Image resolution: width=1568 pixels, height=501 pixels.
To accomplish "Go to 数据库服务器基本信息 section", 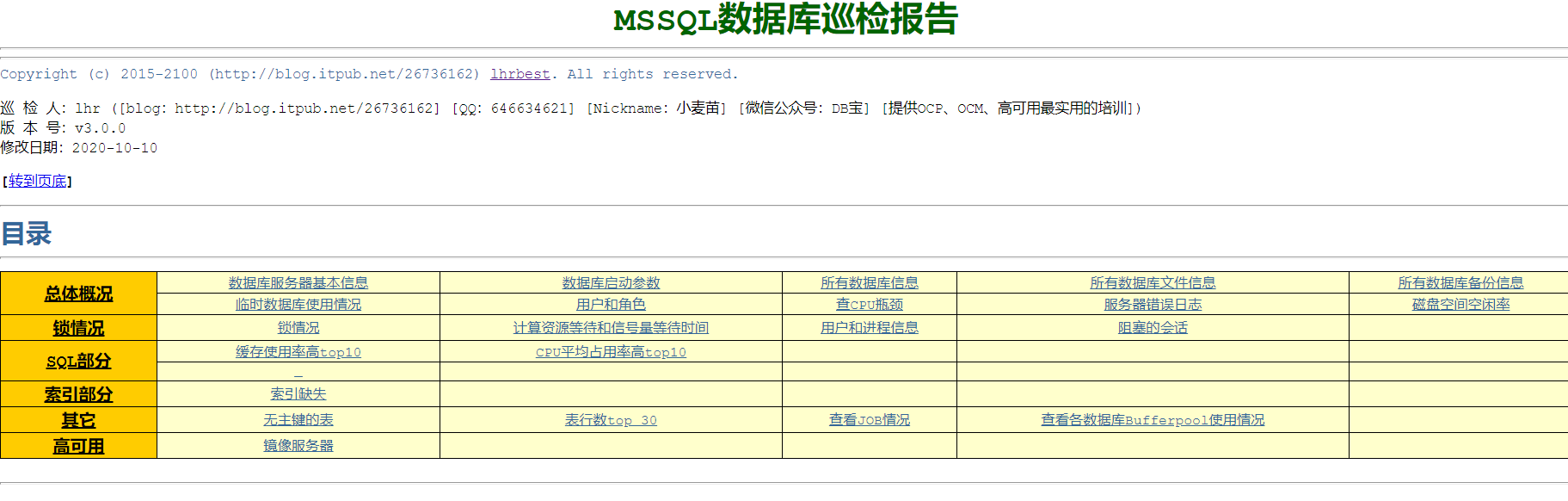I will (298, 282).
